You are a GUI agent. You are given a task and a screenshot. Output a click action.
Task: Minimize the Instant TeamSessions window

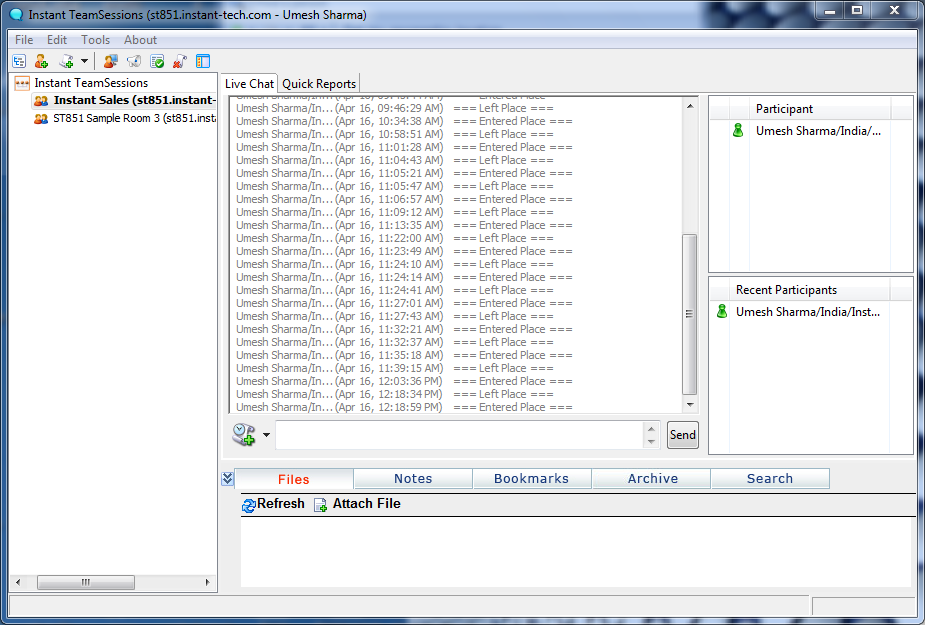coord(829,11)
